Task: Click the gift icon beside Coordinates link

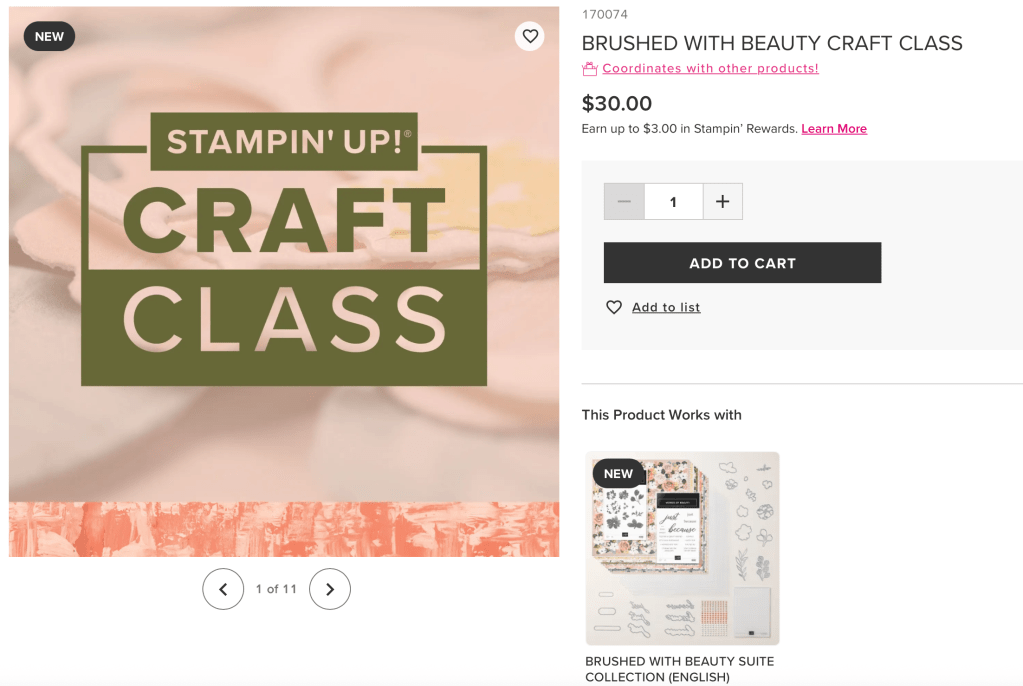Action: coord(590,69)
